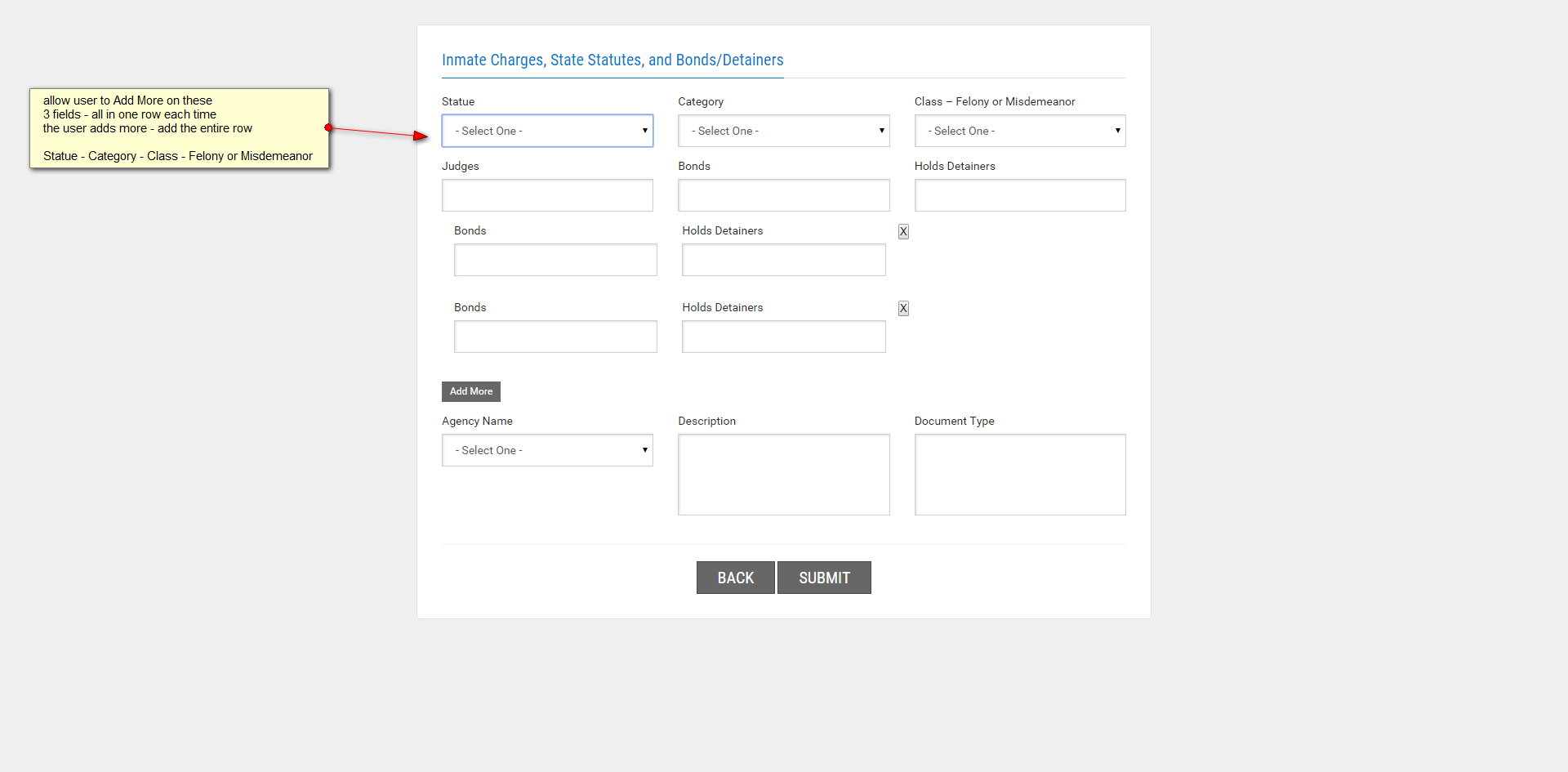Submit the form with SUBMIT button
Screen dimensions: 1568x772
(x=824, y=578)
